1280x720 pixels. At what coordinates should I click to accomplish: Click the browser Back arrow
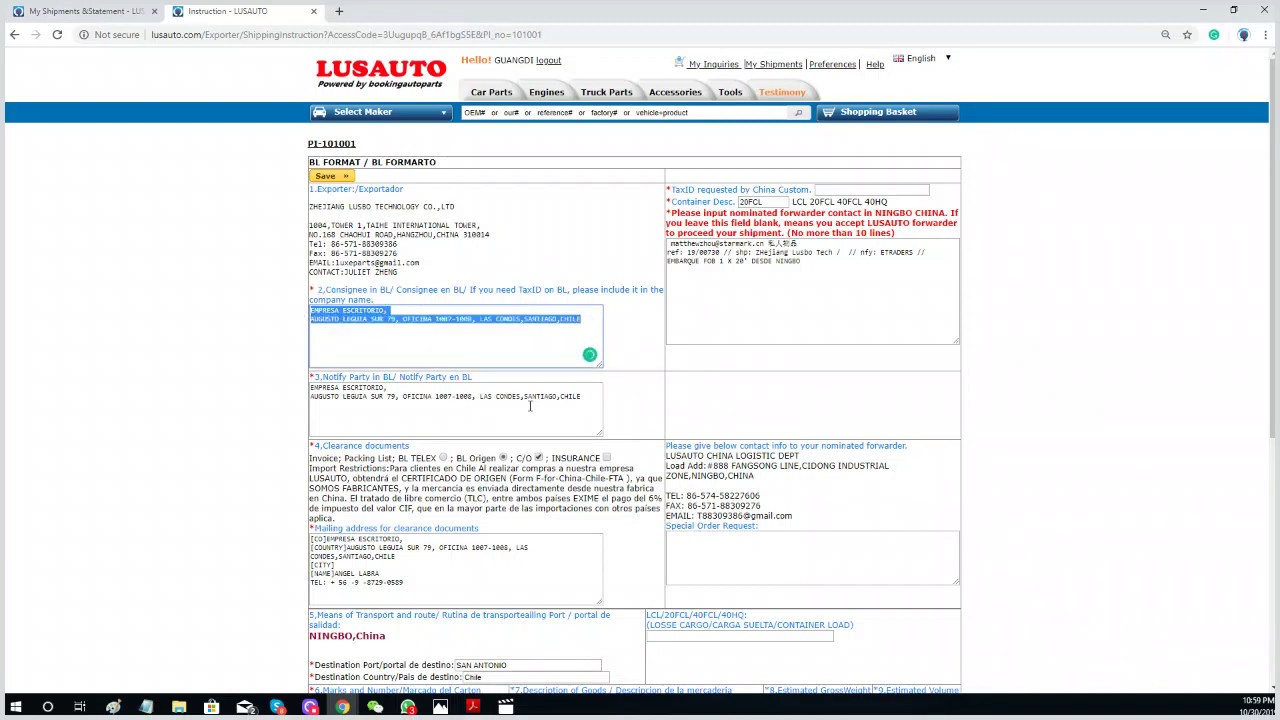[x=14, y=35]
